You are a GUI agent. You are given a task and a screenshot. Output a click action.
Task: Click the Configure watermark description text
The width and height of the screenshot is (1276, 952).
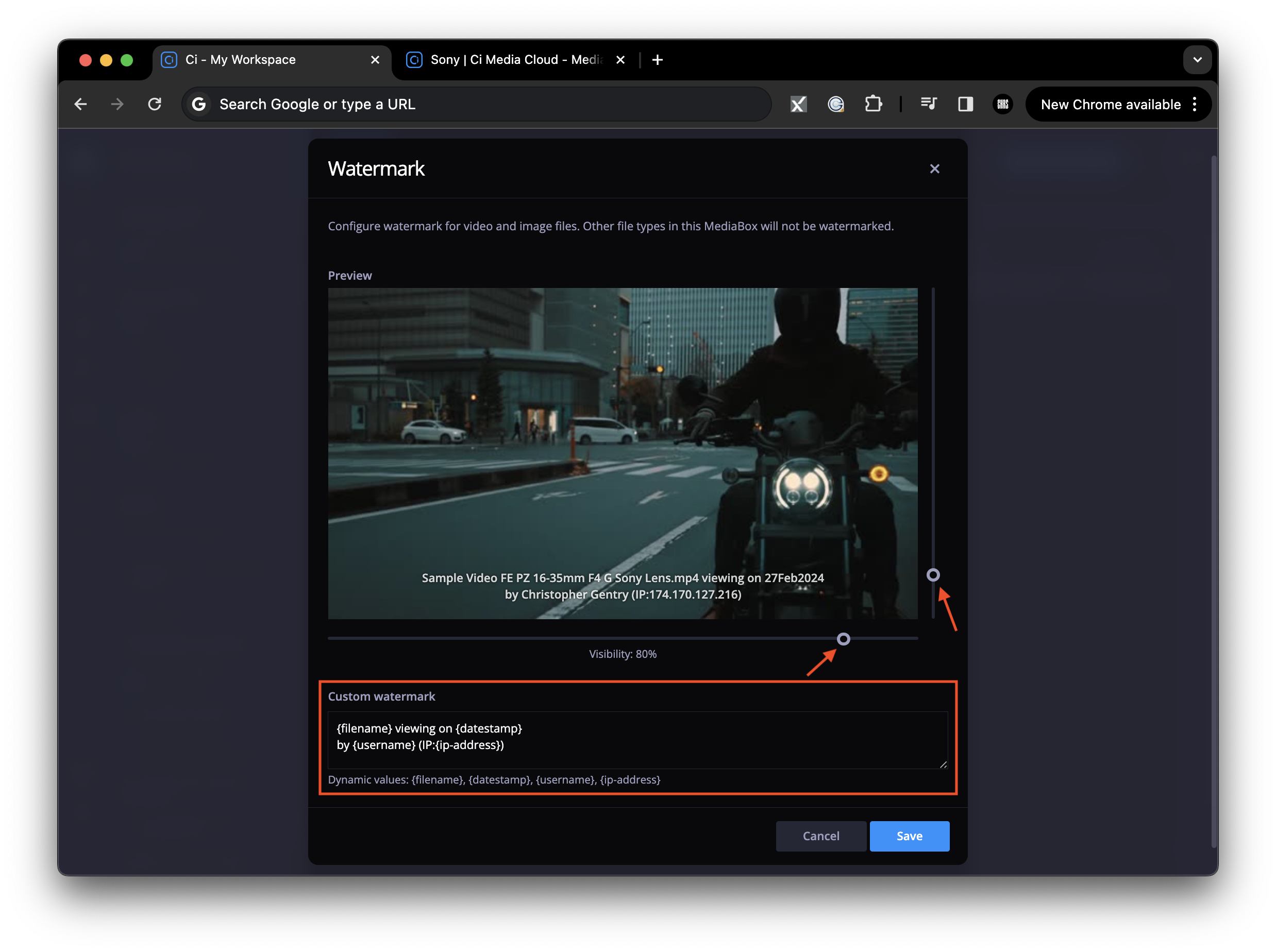(x=610, y=226)
